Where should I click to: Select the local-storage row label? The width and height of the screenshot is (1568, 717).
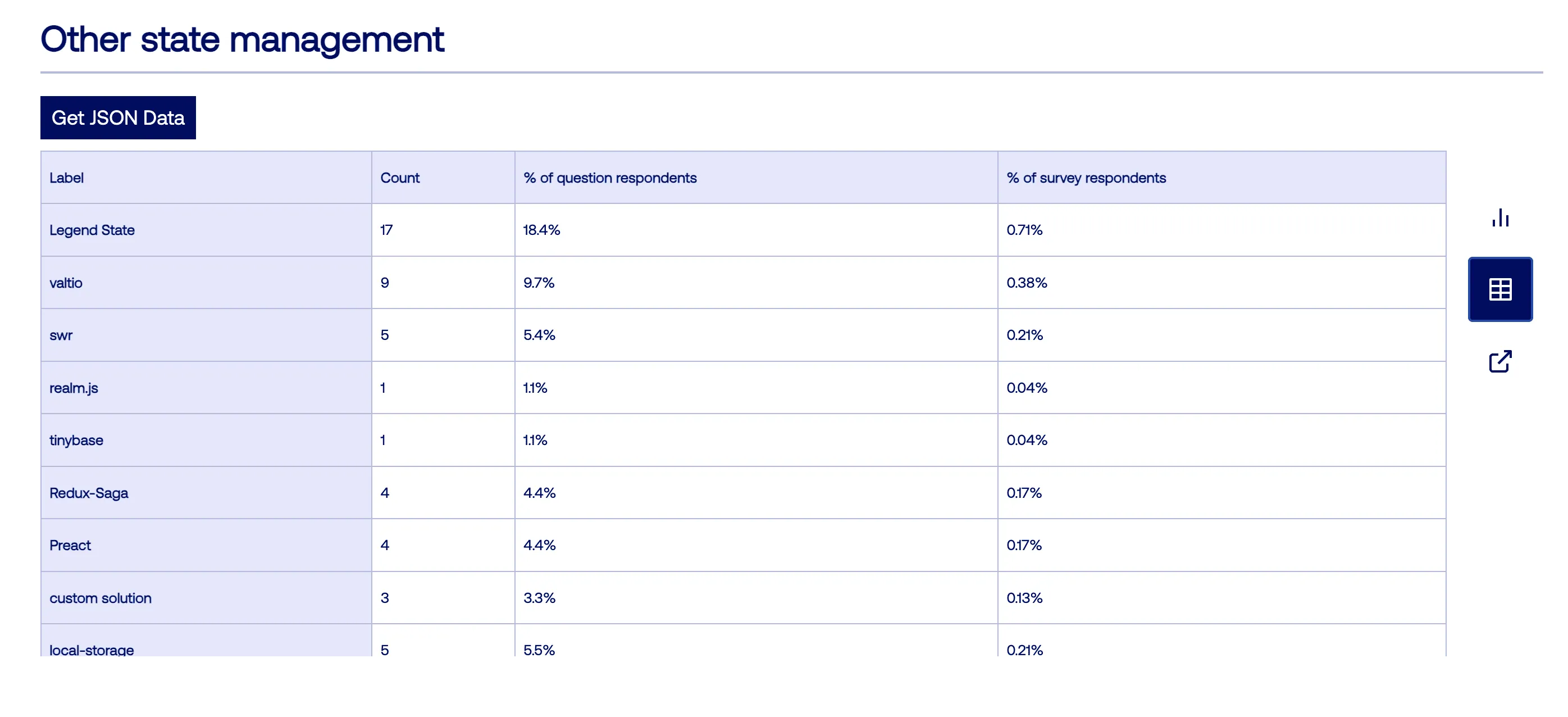point(92,650)
